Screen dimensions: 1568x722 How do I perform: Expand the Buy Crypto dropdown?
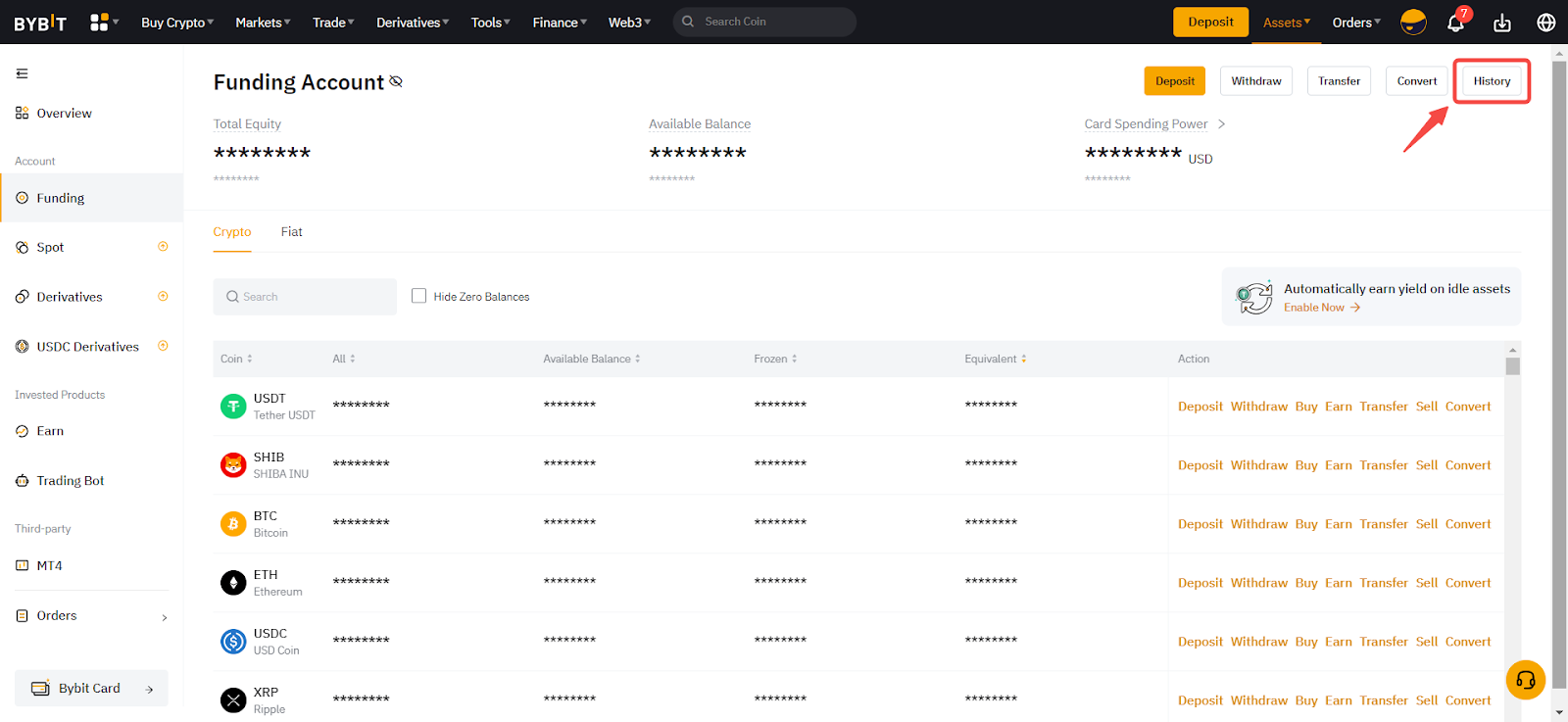coord(177,23)
